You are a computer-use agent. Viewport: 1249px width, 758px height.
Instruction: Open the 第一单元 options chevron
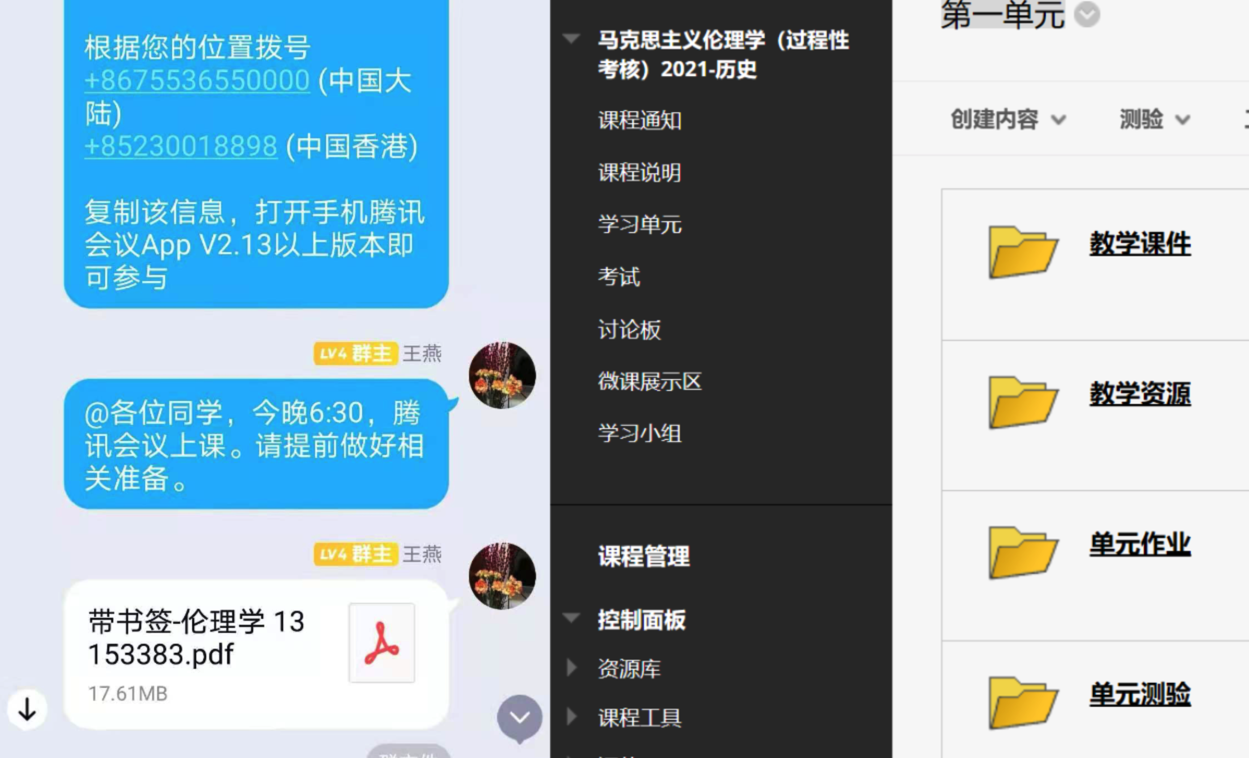tap(1087, 15)
